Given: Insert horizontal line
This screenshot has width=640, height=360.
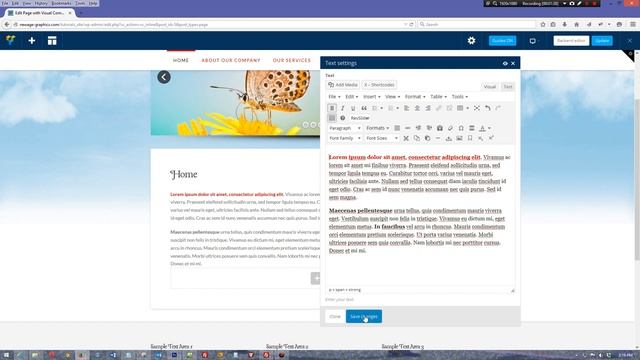Looking at the screenshot, I should tap(408, 128).
